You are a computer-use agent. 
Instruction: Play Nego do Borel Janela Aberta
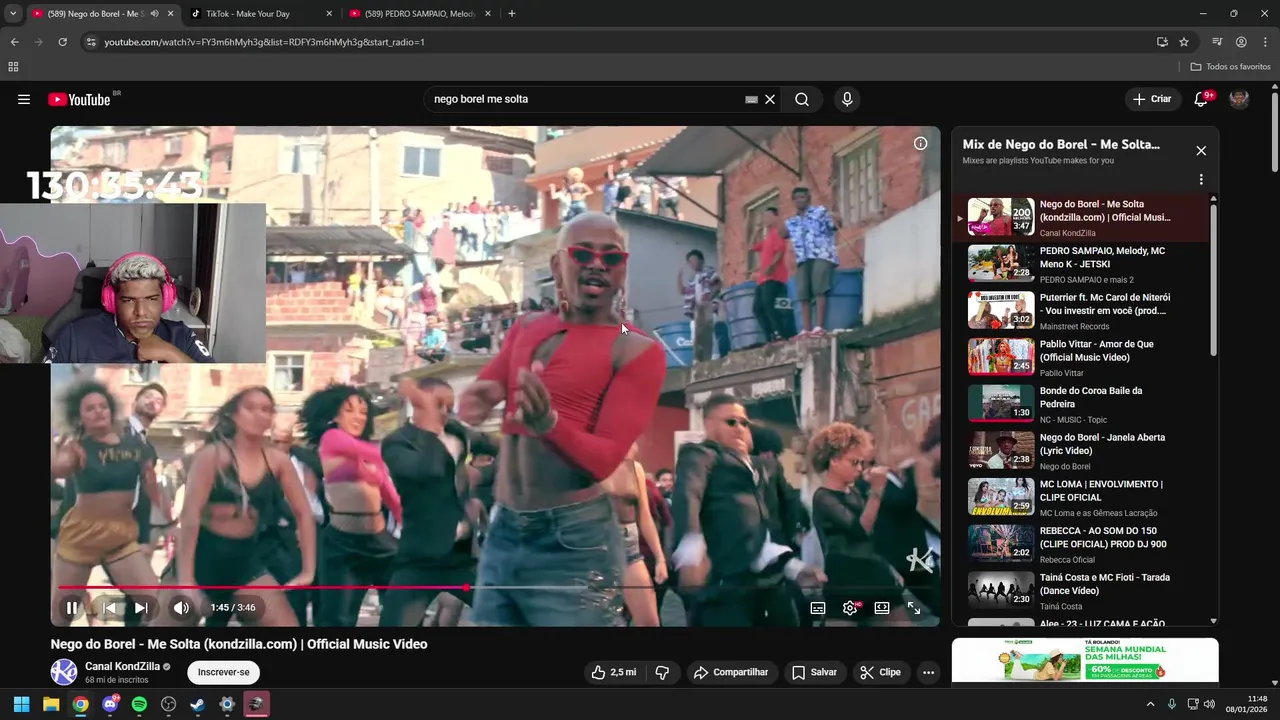click(x=1081, y=451)
